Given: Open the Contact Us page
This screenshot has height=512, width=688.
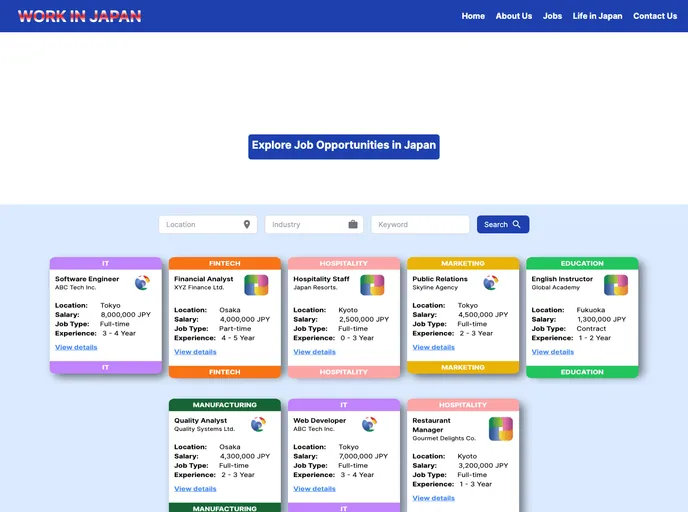Looking at the screenshot, I should click(x=655, y=16).
